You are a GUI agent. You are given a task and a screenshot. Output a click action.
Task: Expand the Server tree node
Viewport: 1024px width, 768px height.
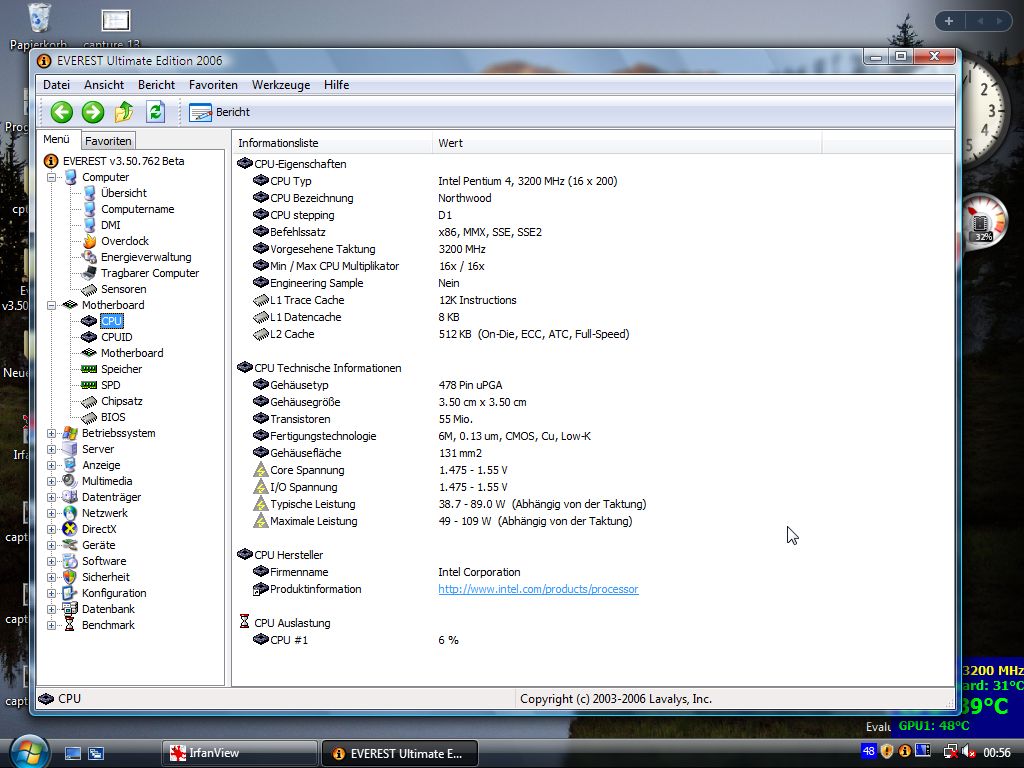click(x=52, y=449)
